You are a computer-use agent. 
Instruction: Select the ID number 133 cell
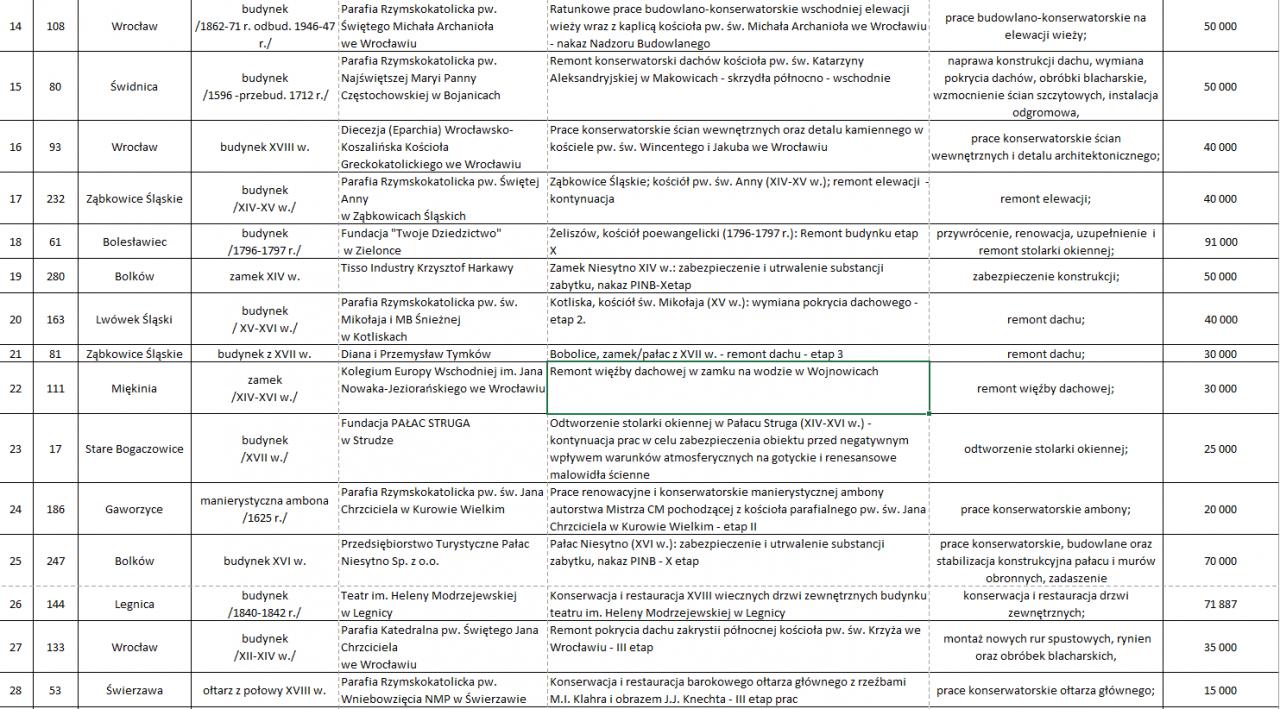coord(55,647)
